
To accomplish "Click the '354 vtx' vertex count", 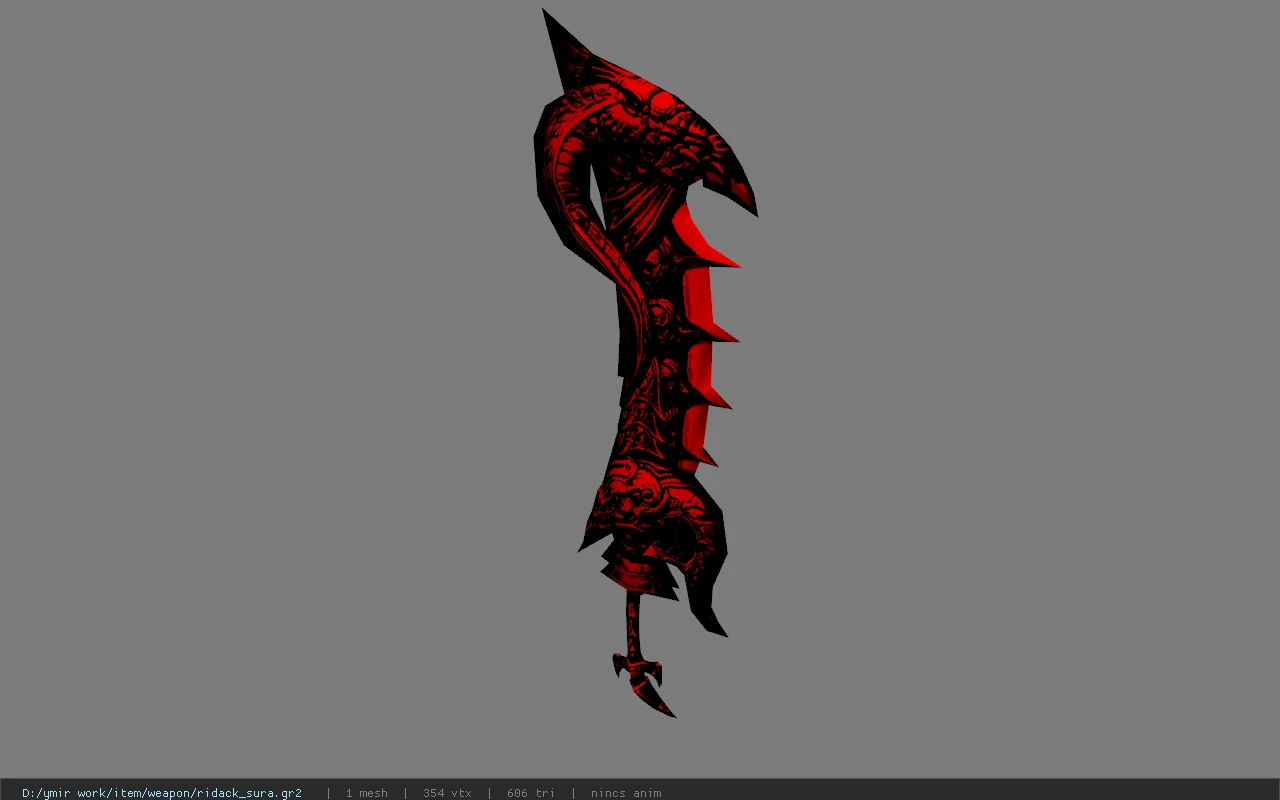I will tap(447, 793).
